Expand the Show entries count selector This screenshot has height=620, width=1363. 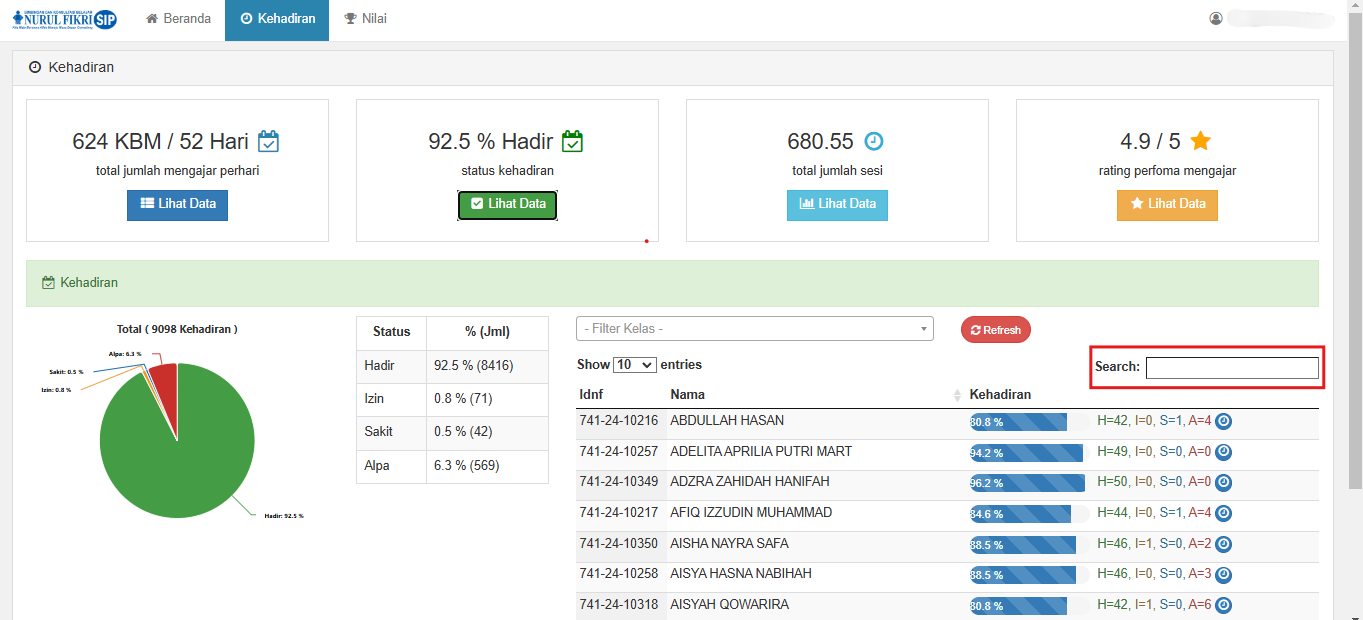[634, 365]
